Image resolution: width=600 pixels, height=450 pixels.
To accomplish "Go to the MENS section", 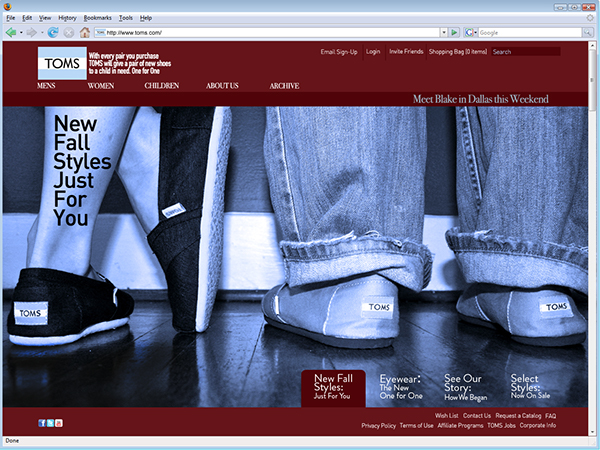I will click(46, 86).
